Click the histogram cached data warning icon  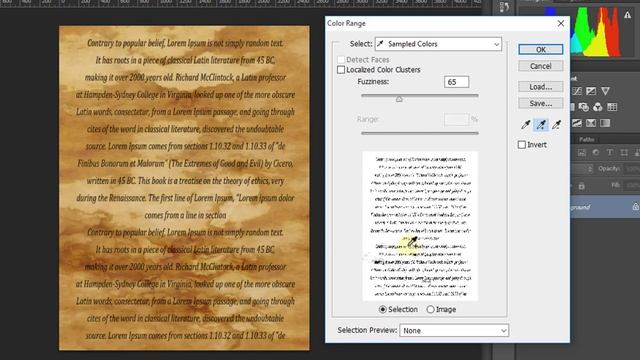point(627,15)
